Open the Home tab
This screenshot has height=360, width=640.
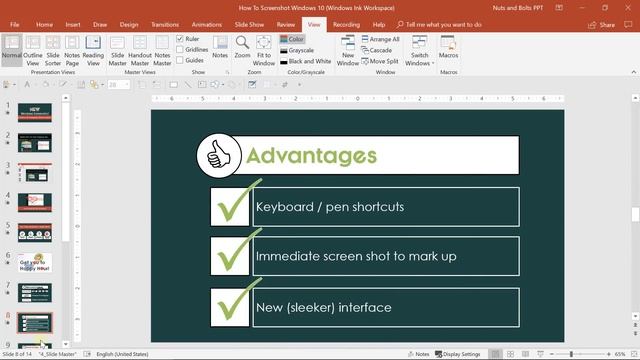point(44,24)
